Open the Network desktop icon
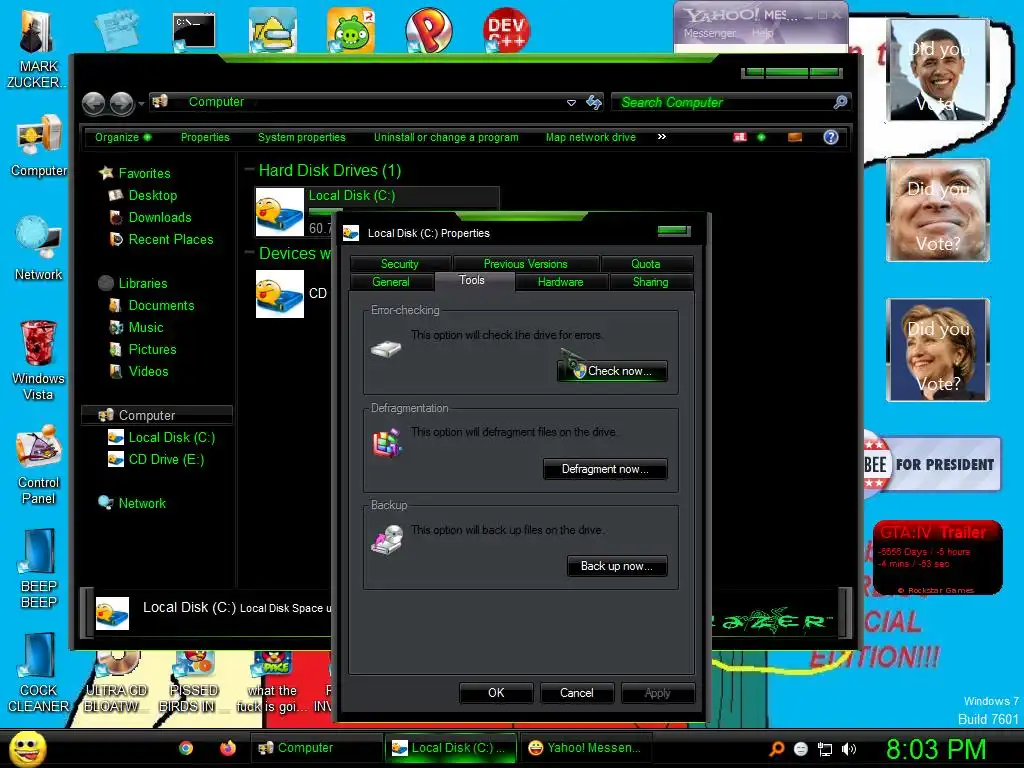1024x768 pixels. click(39, 249)
